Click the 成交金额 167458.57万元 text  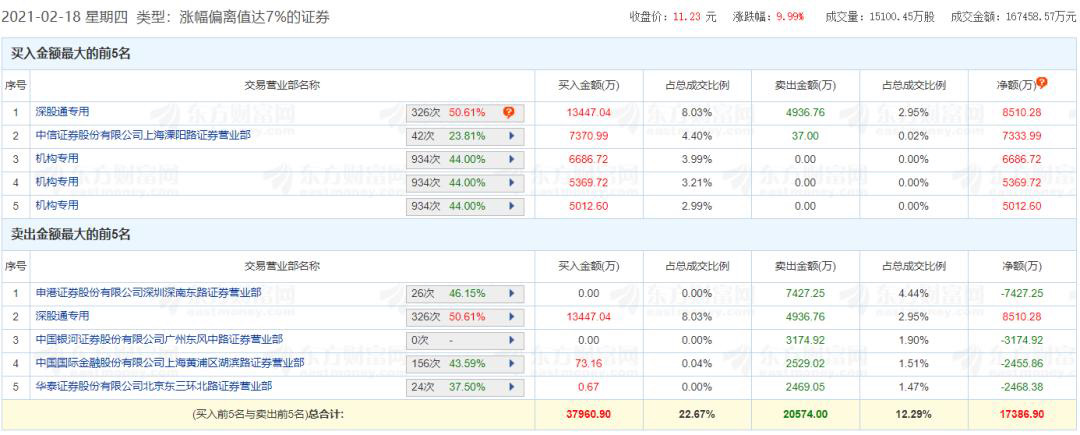click(1013, 17)
